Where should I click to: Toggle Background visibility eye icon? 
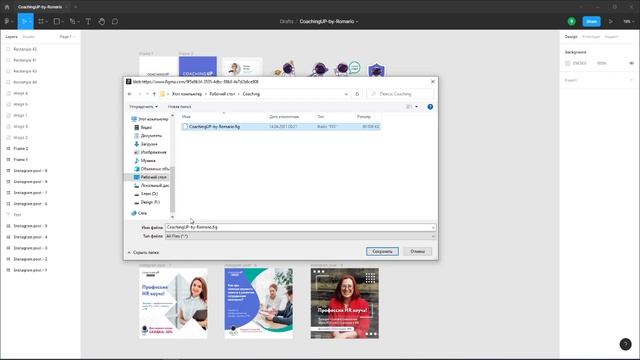631,63
